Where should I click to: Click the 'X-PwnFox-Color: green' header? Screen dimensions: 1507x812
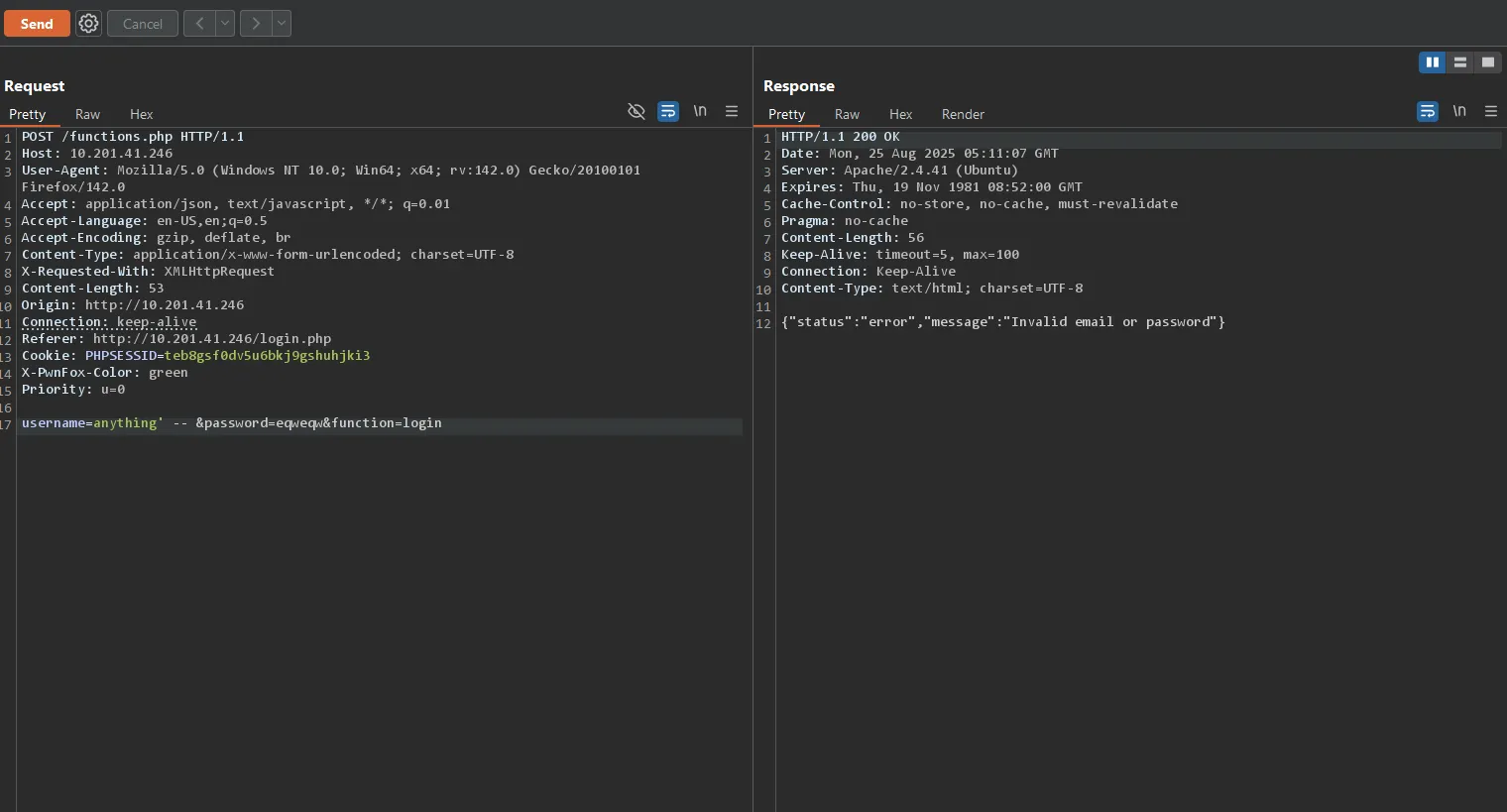pos(105,373)
